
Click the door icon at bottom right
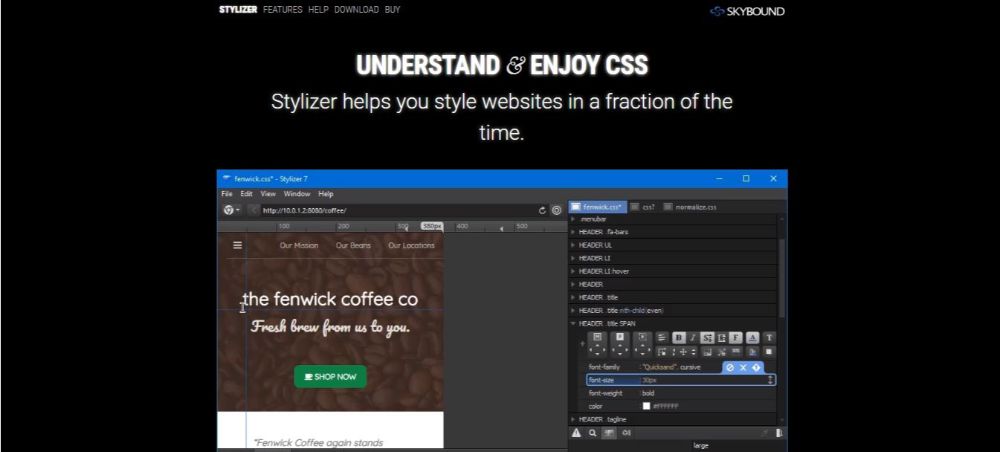click(x=779, y=433)
